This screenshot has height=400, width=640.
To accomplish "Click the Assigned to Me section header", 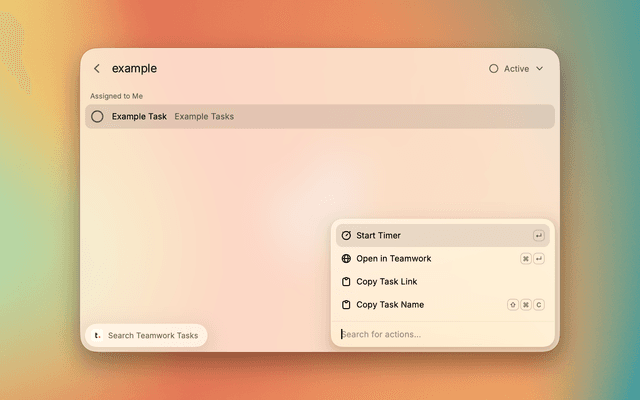I will [x=116, y=96].
